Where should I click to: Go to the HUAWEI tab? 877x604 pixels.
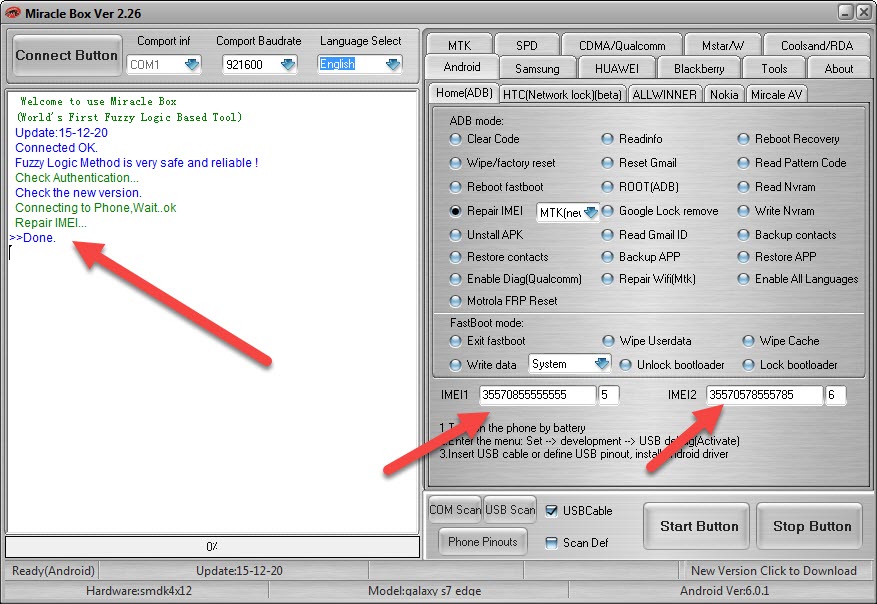click(x=616, y=68)
